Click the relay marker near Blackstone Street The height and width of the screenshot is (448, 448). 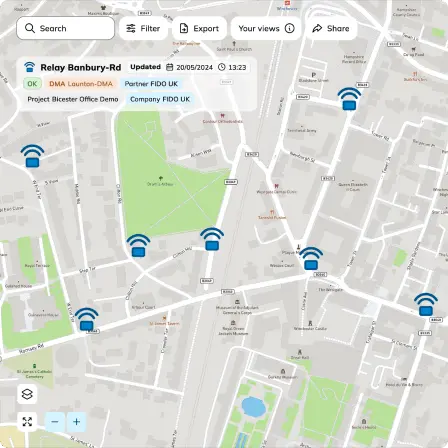pos(349,99)
